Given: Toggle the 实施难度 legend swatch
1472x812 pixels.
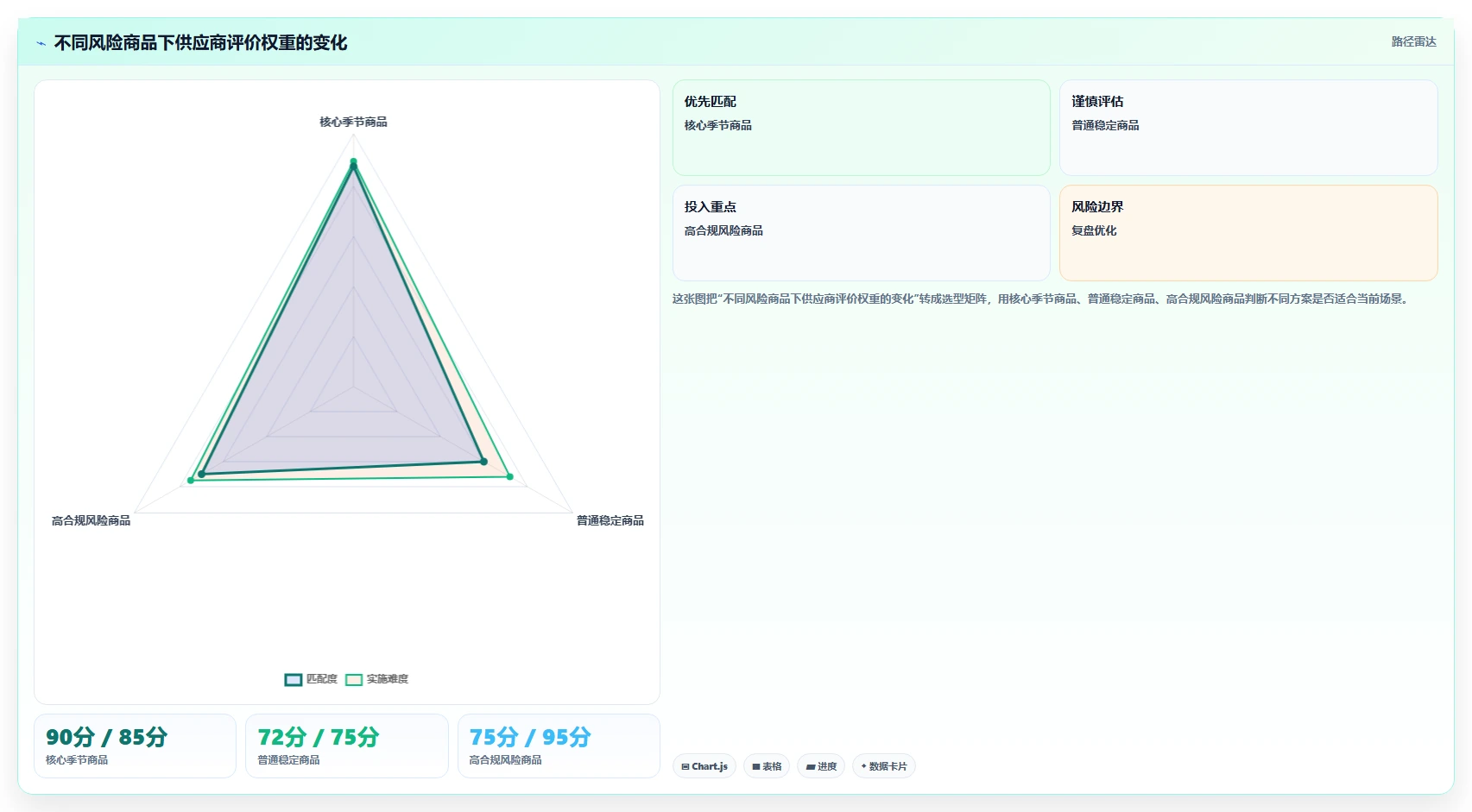Looking at the screenshot, I should [x=354, y=680].
